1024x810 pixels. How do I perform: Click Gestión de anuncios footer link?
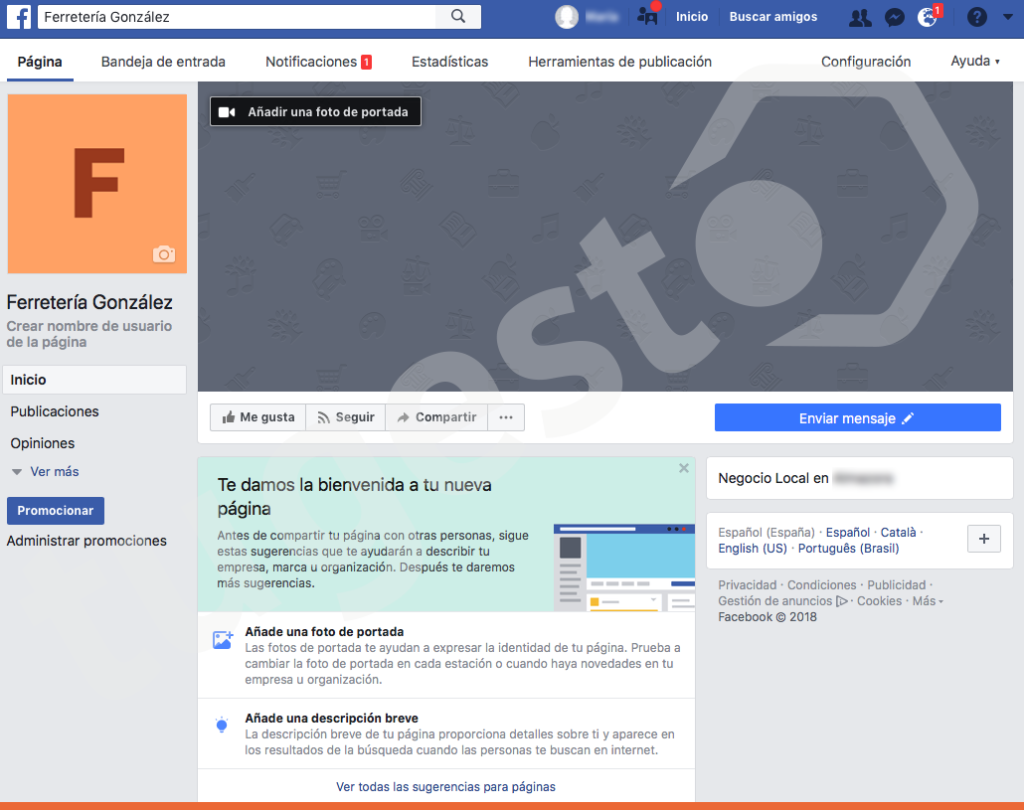pyautogui.click(x=775, y=601)
